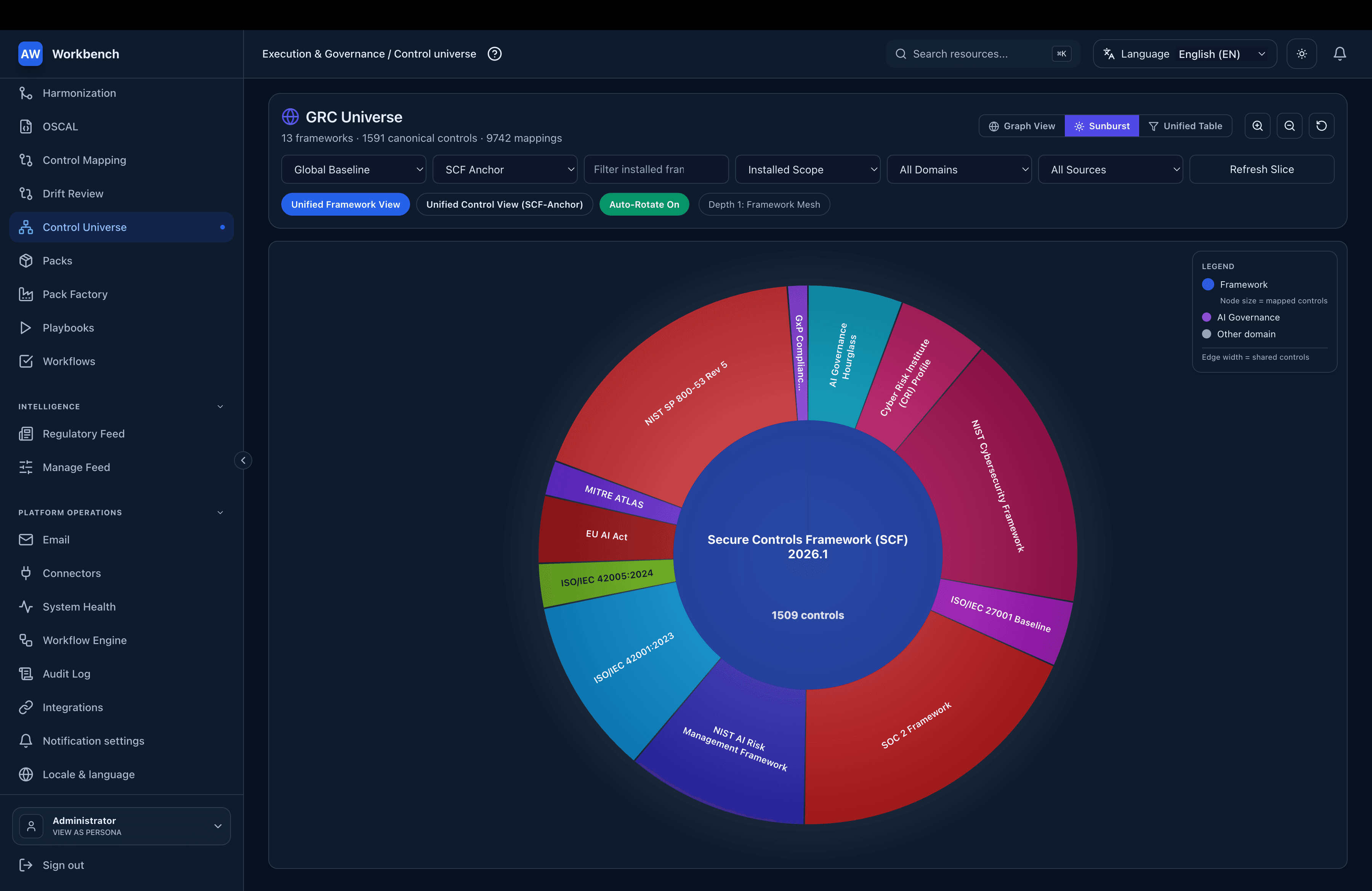
Task: Open the notifications bell icon
Action: [1339, 54]
